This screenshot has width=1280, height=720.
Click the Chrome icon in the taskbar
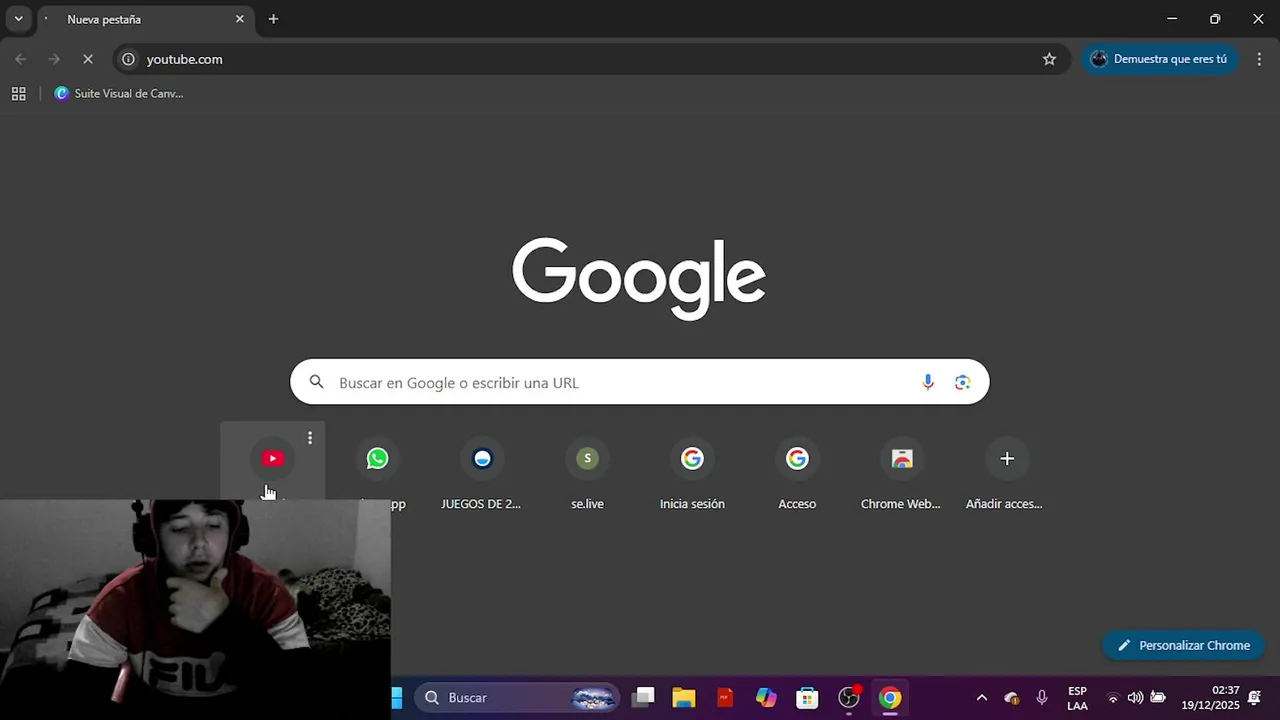click(x=890, y=697)
